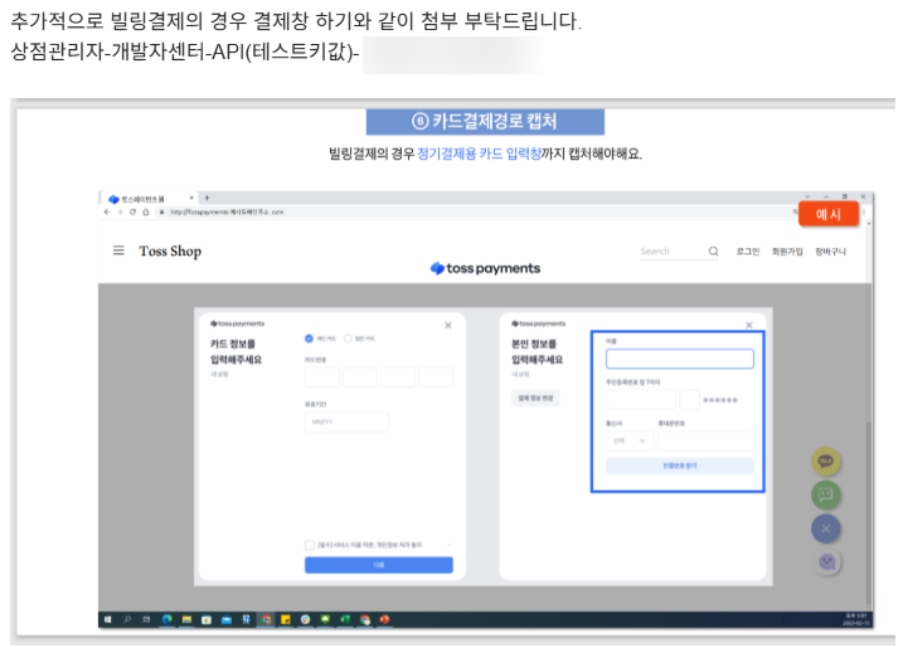Click 회원가입 in the shop header
The height and width of the screenshot is (647, 902).
tap(787, 251)
